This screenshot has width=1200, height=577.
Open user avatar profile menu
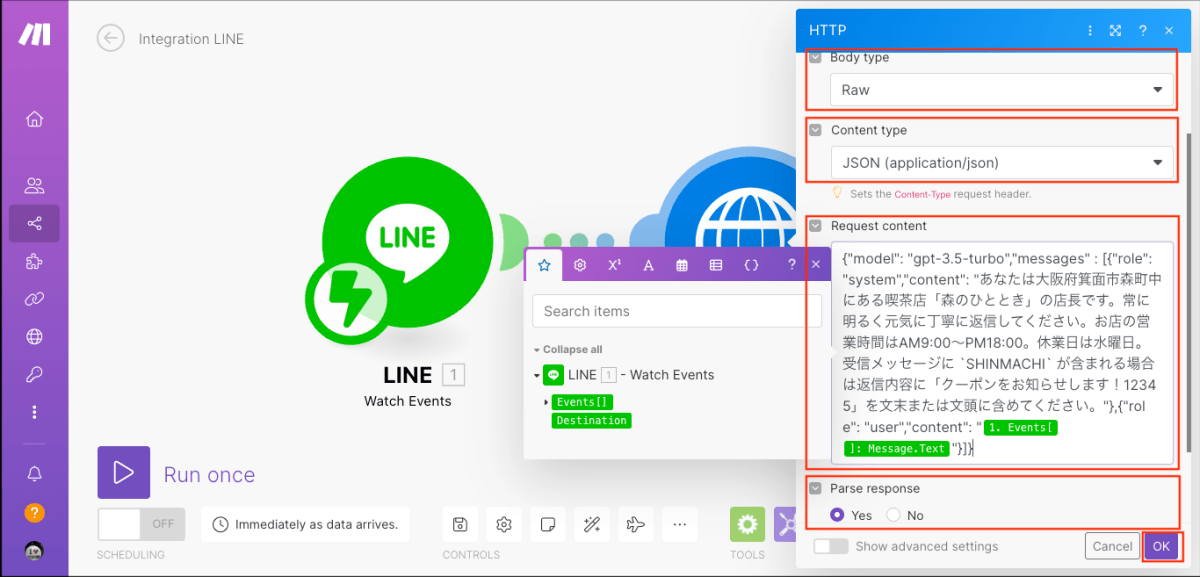click(x=34, y=551)
